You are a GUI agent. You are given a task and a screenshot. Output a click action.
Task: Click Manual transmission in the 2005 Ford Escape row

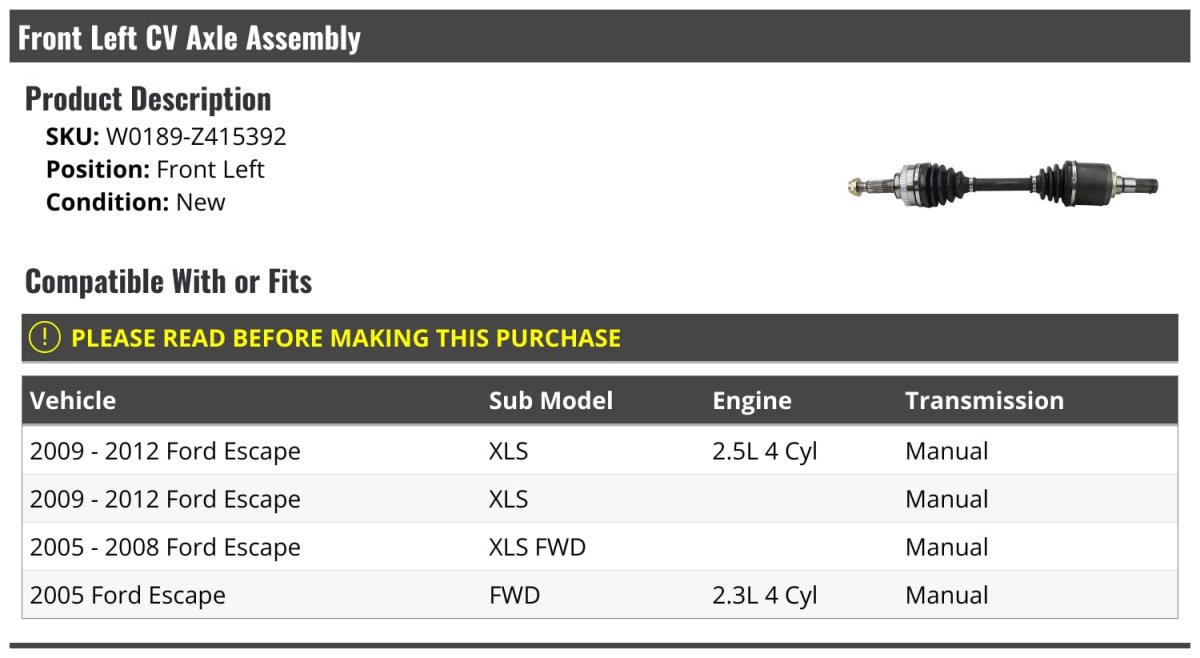[x=946, y=595]
